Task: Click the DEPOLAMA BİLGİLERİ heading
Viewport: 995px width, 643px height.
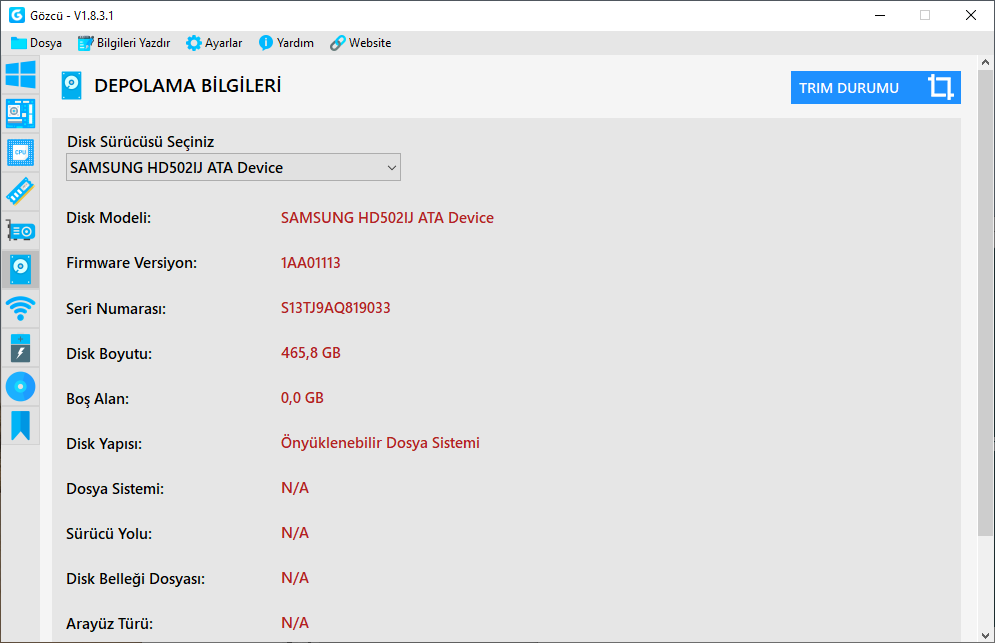Action: [x=188, y=86]
